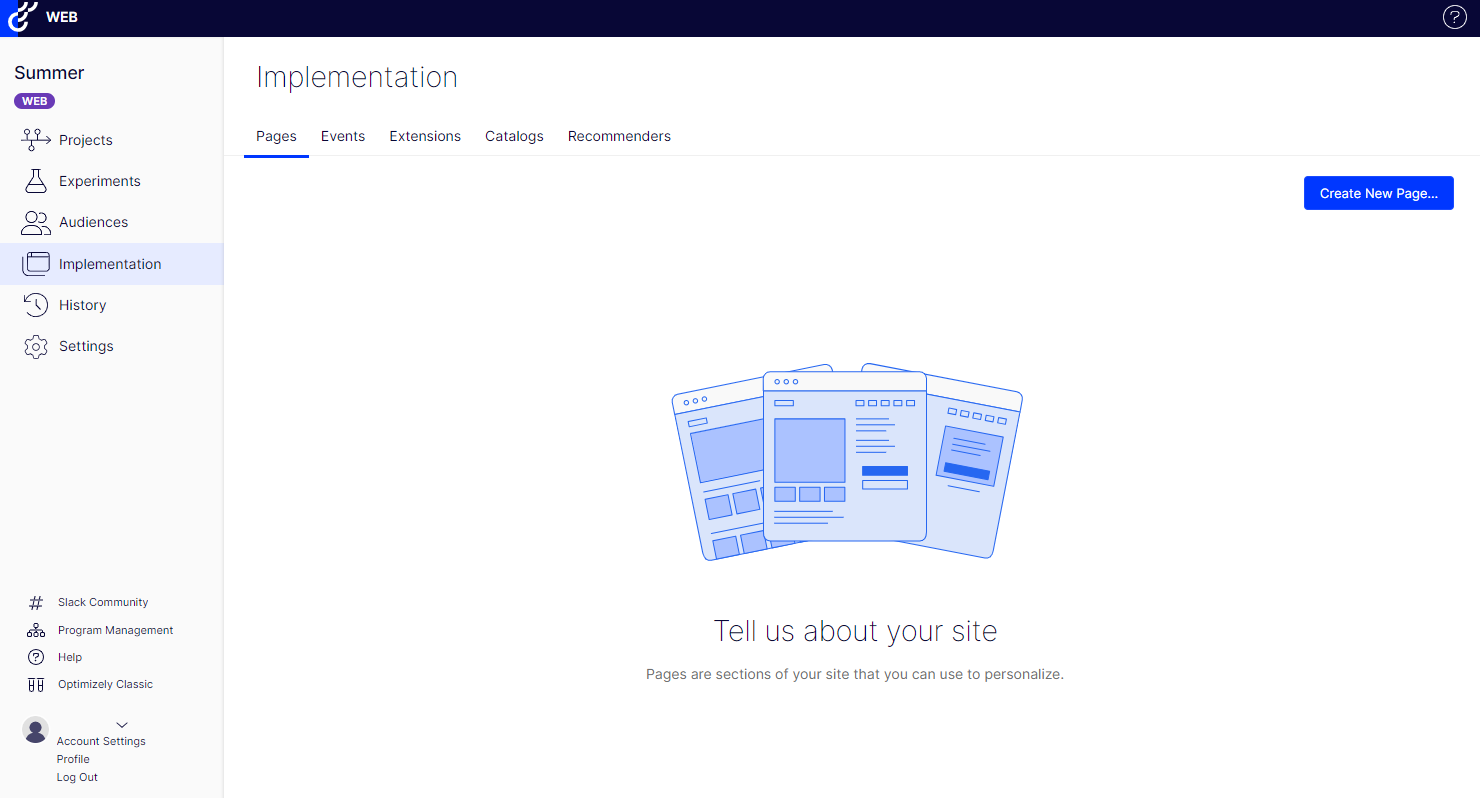Open the Recommenders tab

(619, 136)
